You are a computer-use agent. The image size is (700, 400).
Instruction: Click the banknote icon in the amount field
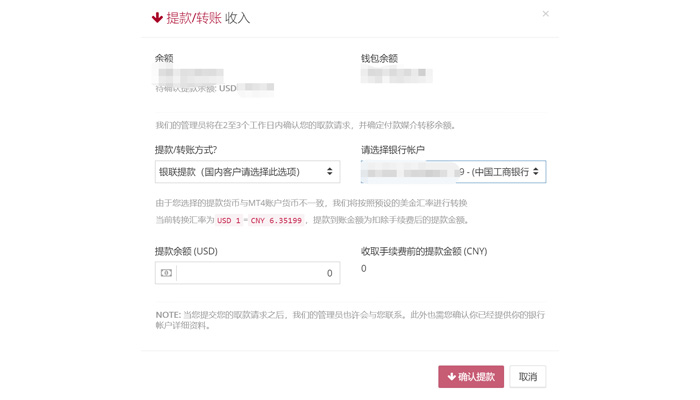pos(166,273)
